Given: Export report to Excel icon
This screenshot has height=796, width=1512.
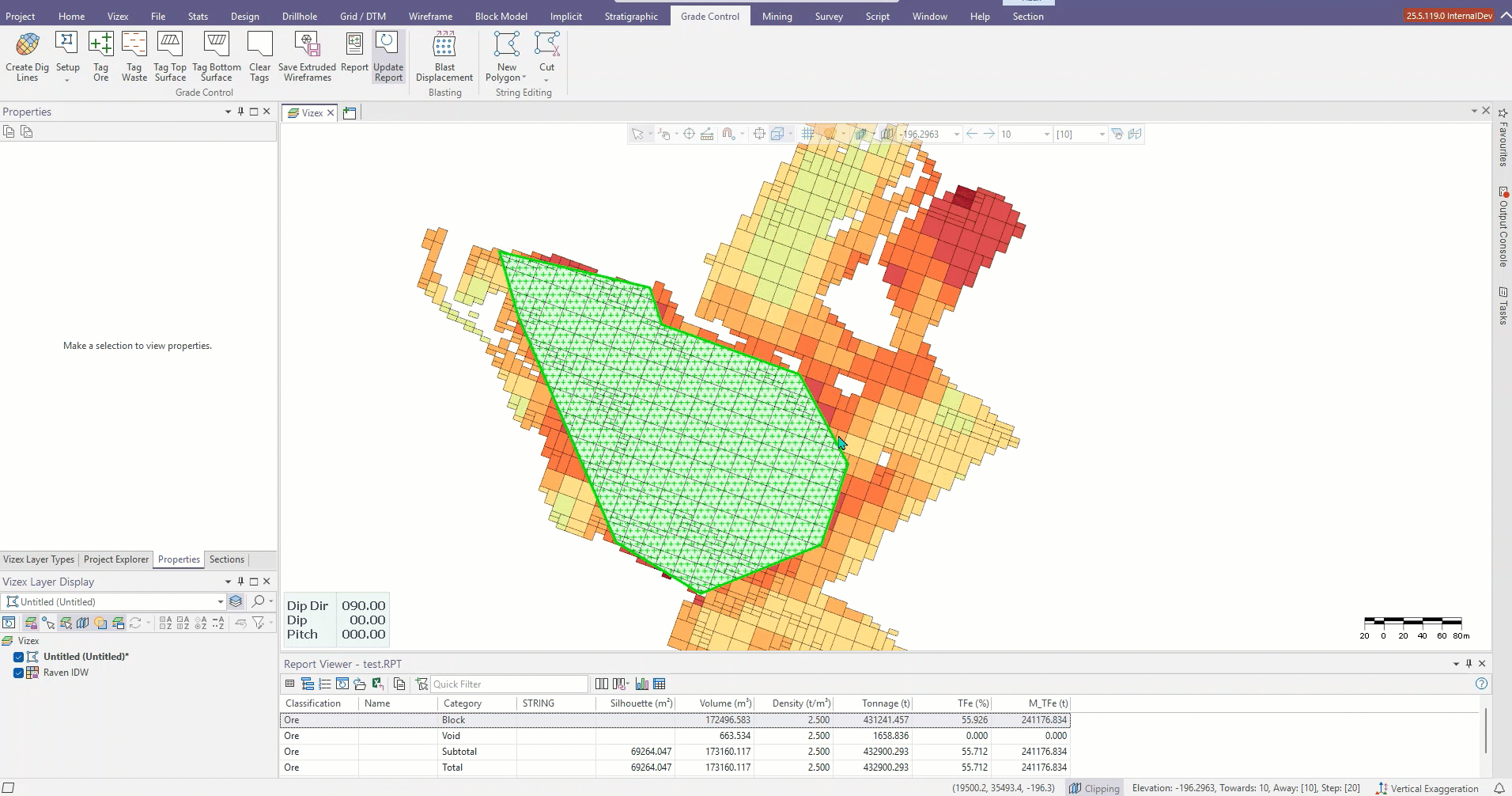Looking at the screenshot, I should pos(377,684).
